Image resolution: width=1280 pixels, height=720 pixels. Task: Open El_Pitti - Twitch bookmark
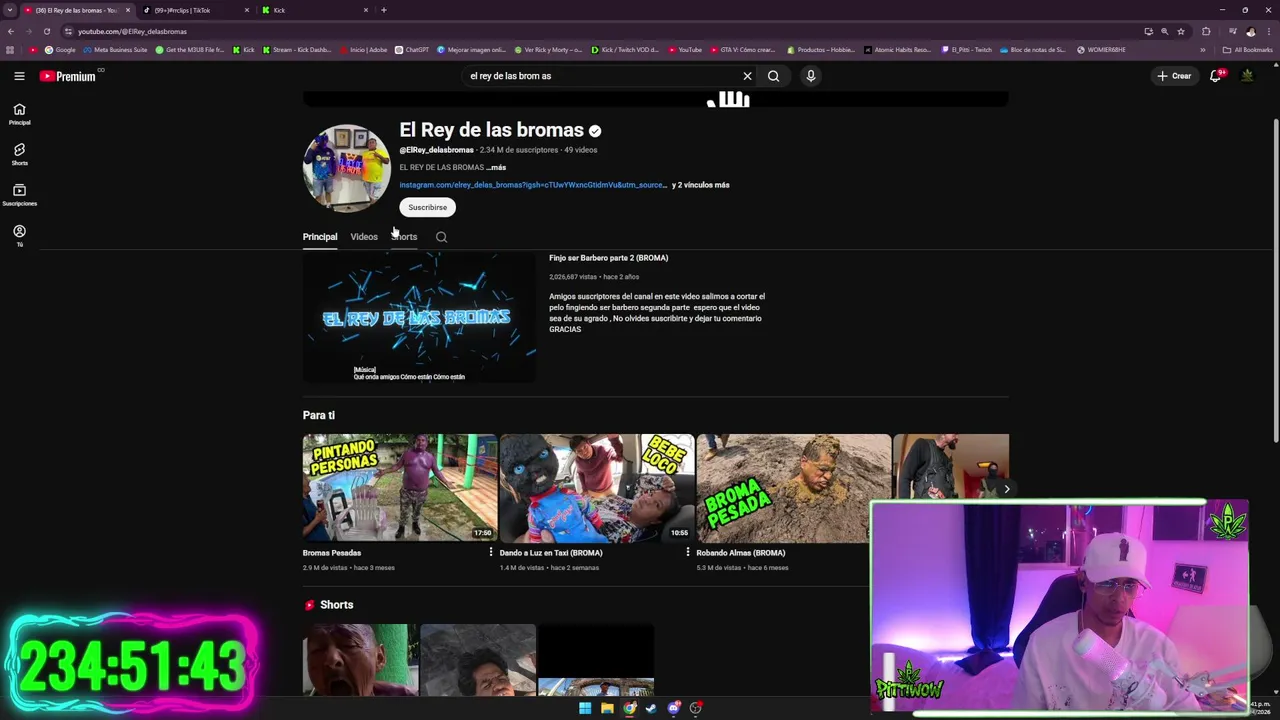[967, 50]
